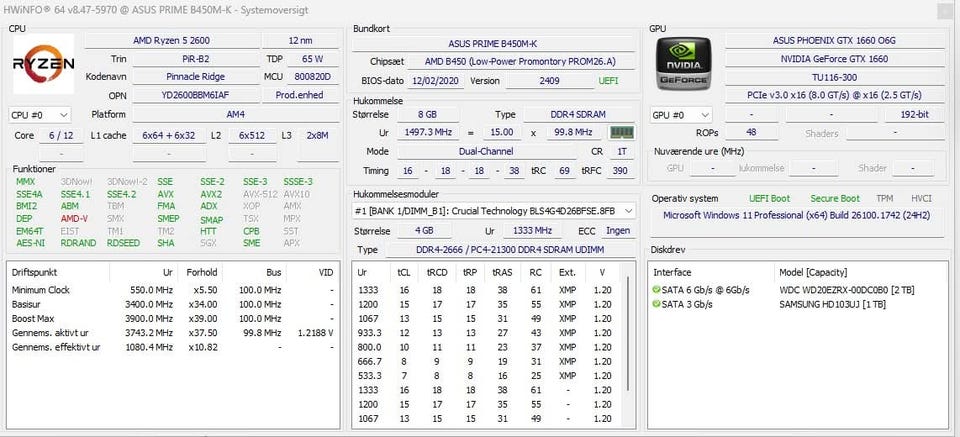Click the 192-bit bus width value
This screenshot has width=960, height=437.
[x=915, y=114]
